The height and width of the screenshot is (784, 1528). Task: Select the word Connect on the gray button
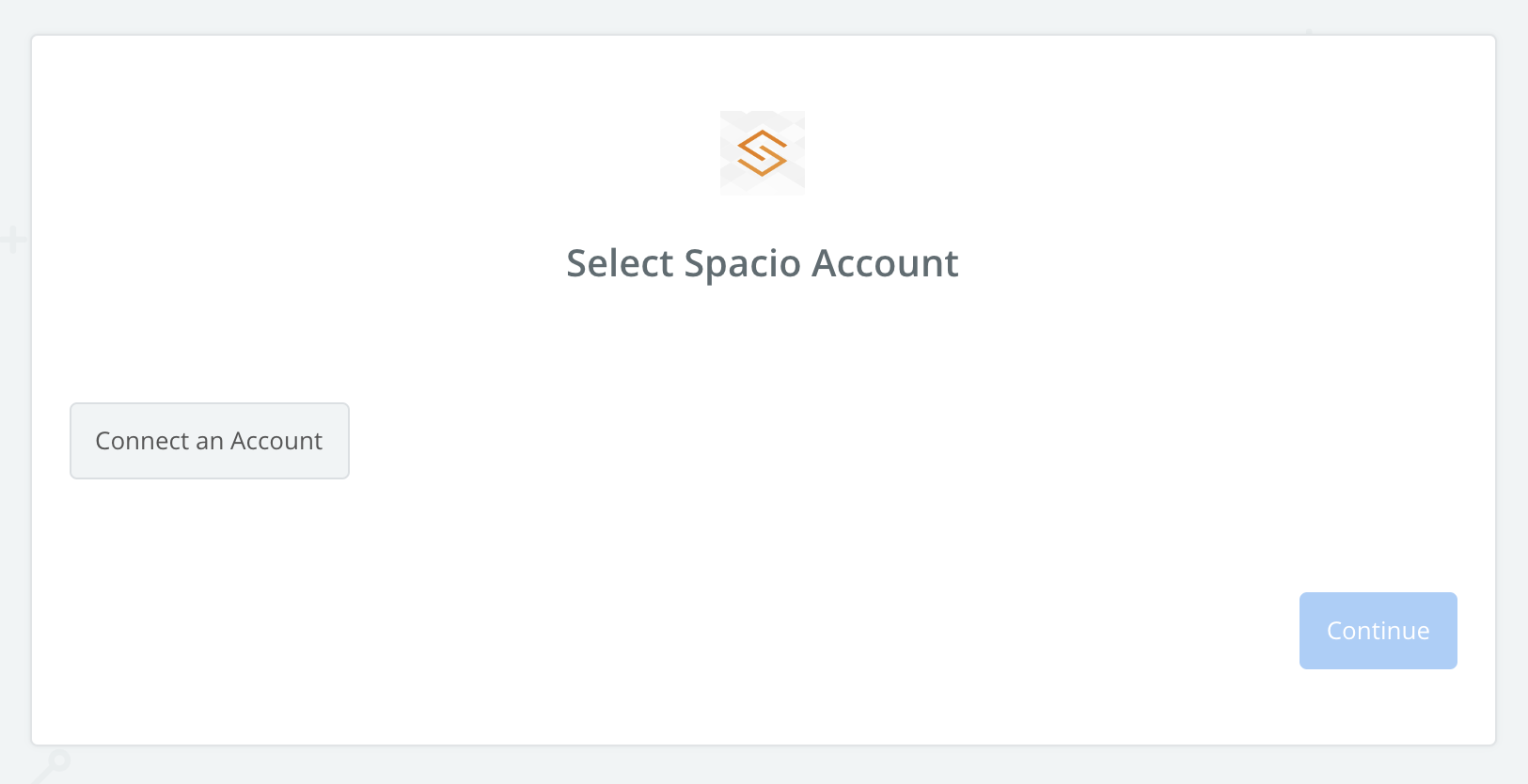point(142,441)
